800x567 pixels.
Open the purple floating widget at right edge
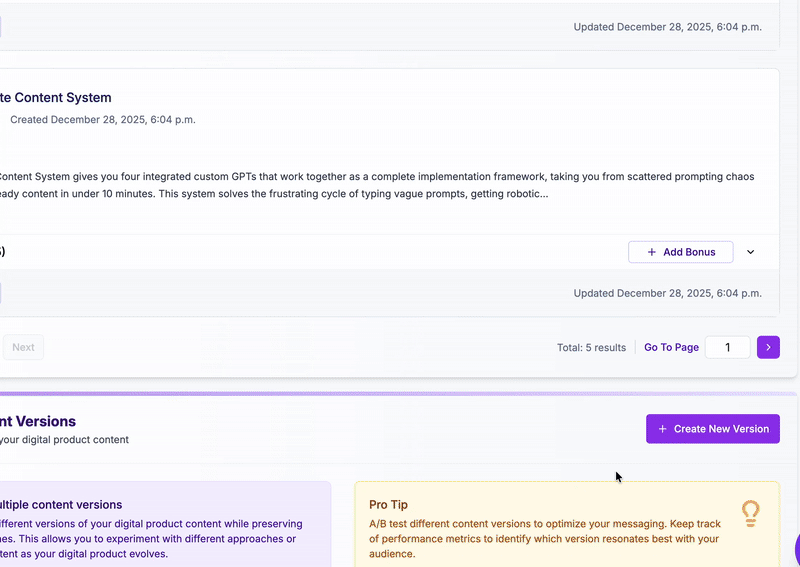(x=796, y=548)
